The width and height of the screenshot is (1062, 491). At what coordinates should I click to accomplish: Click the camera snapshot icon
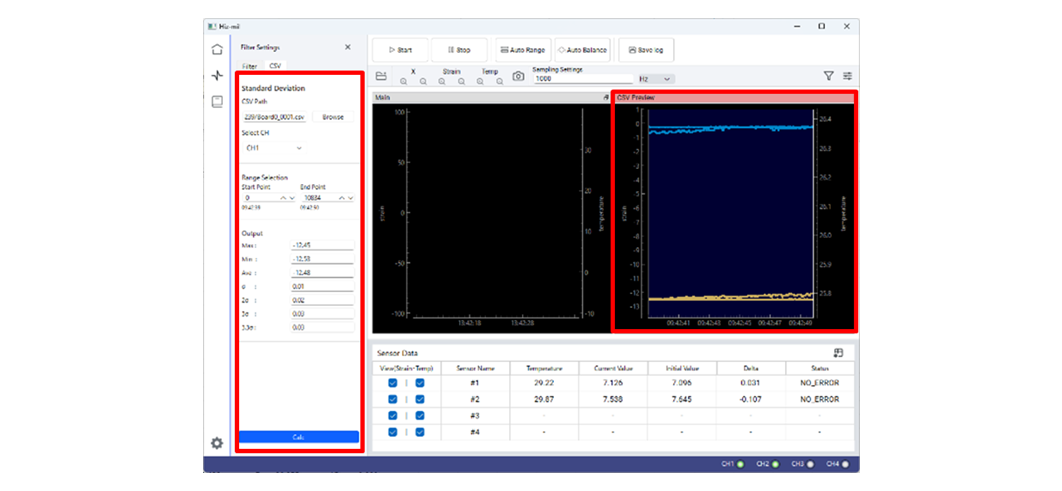[518, 76]
